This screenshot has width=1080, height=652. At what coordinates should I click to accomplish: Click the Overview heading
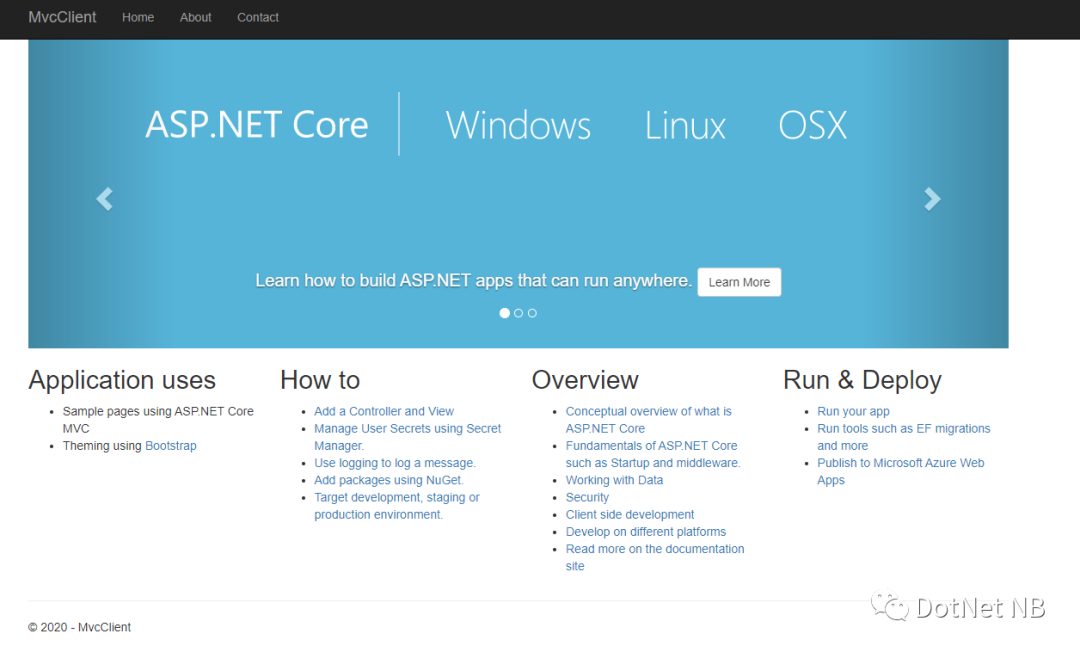(x=585, y=380)
